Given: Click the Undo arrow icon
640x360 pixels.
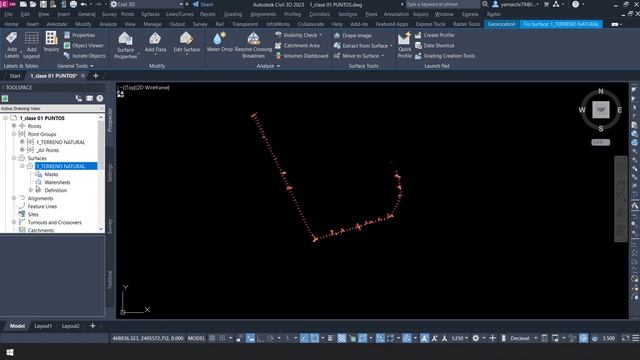Looking at the screenshot, I should (84, 4).
